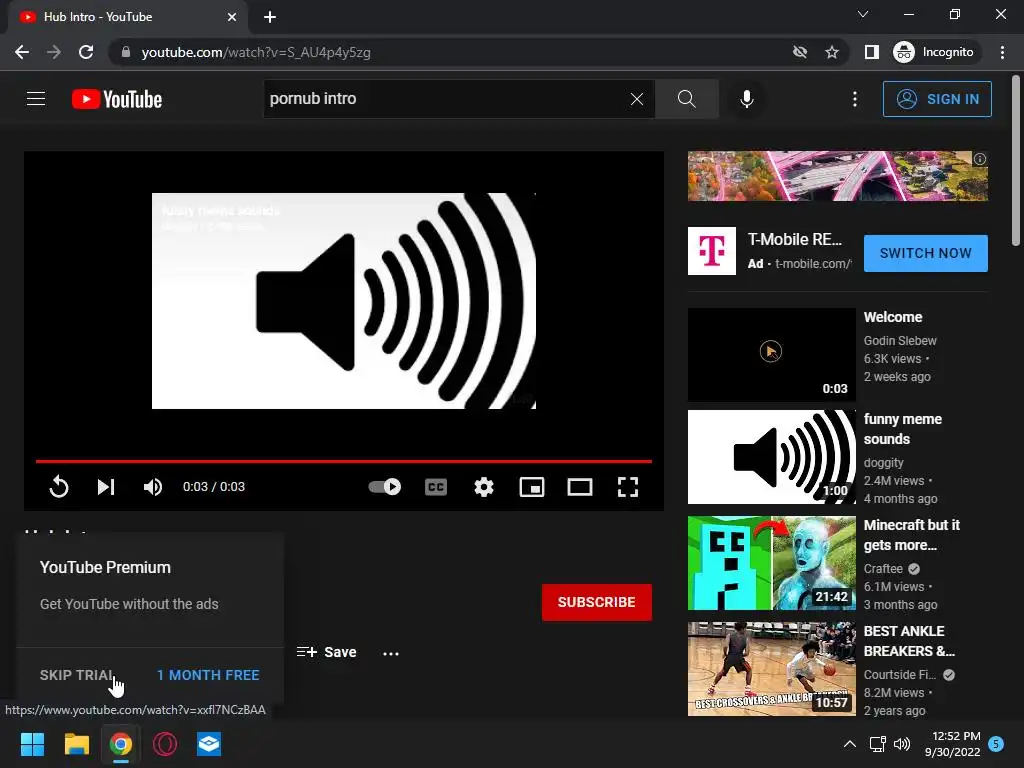Click 1 MONTH FREE offer
Screen dimensions: 1024x768
click(208, 675)
